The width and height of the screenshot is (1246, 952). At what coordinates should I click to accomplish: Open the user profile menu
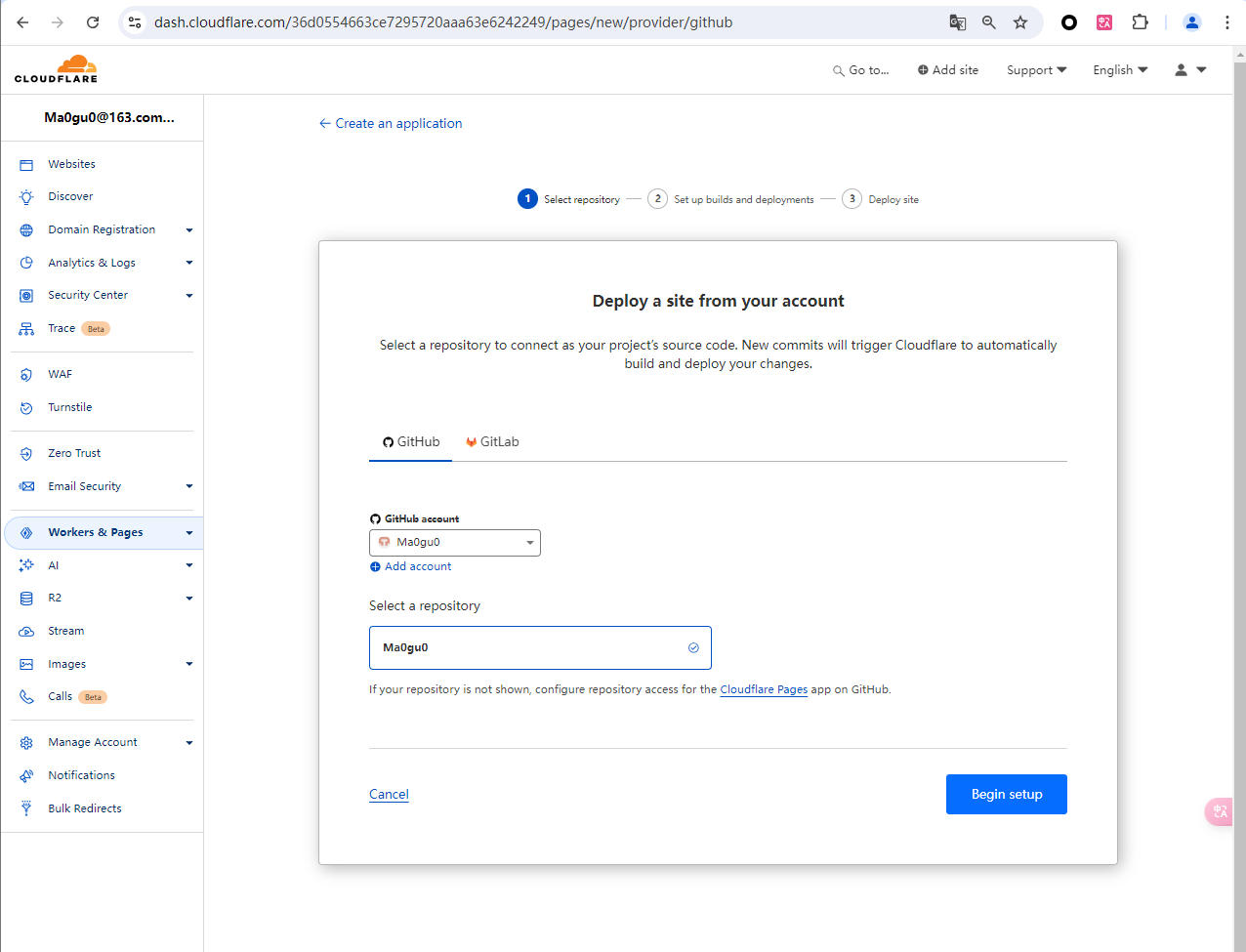click(x=1190, y=70)
